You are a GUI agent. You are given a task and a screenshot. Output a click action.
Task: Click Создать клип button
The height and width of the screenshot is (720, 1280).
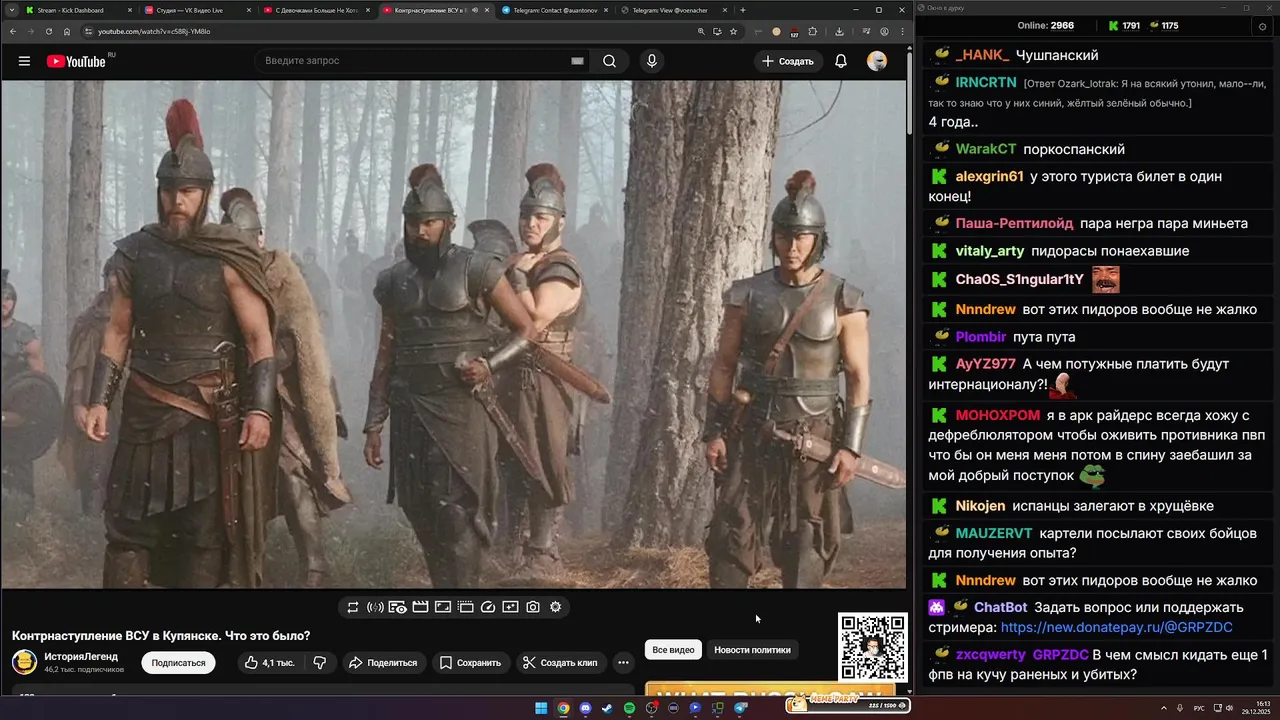coord(561,663)
